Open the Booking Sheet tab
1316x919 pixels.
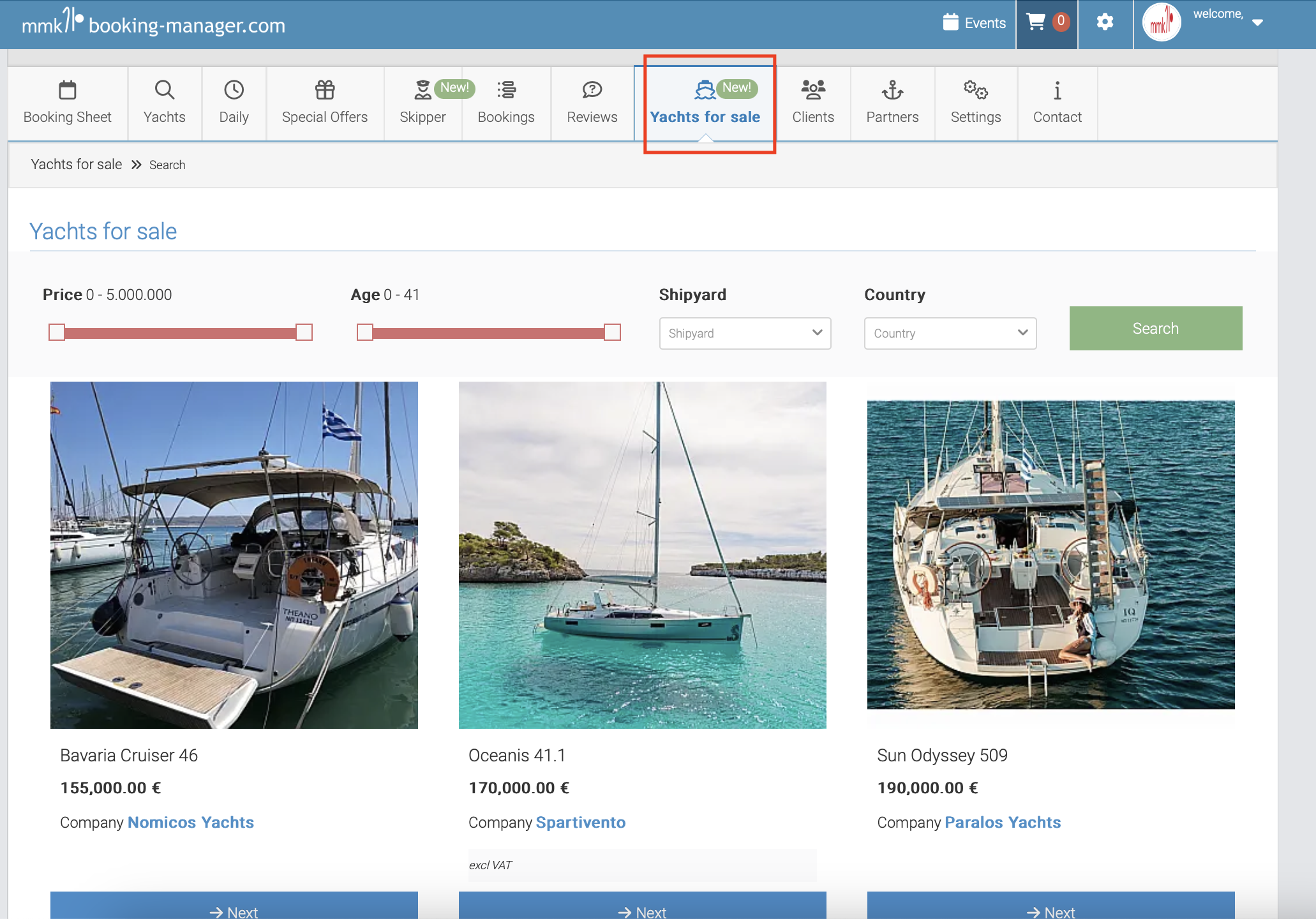68,103
